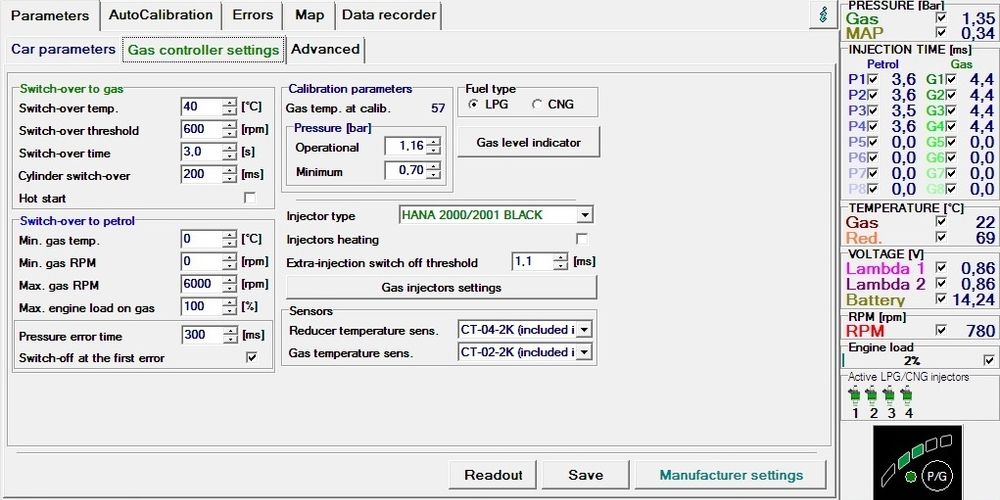
Task: Open the Advanced sub-tab
Action: [326, 49]
